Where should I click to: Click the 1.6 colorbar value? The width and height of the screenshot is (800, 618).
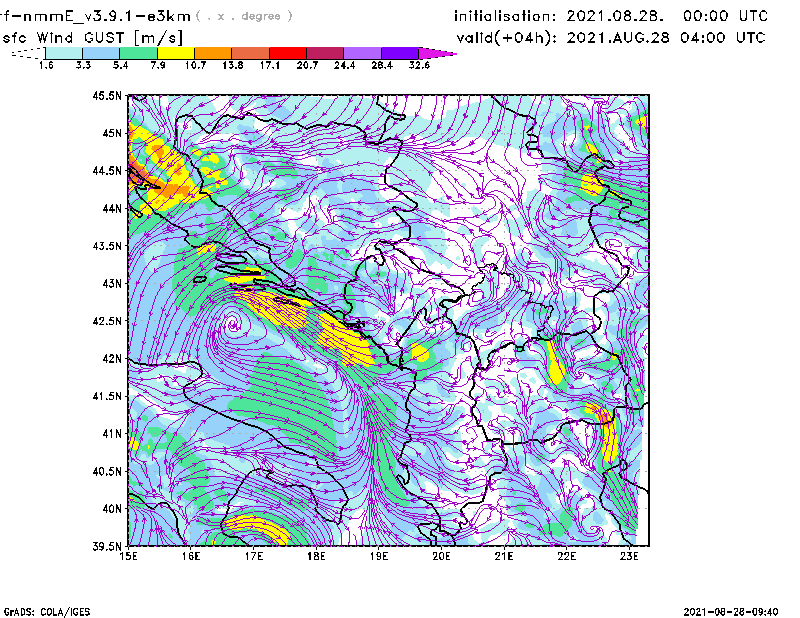pos(46,65)
